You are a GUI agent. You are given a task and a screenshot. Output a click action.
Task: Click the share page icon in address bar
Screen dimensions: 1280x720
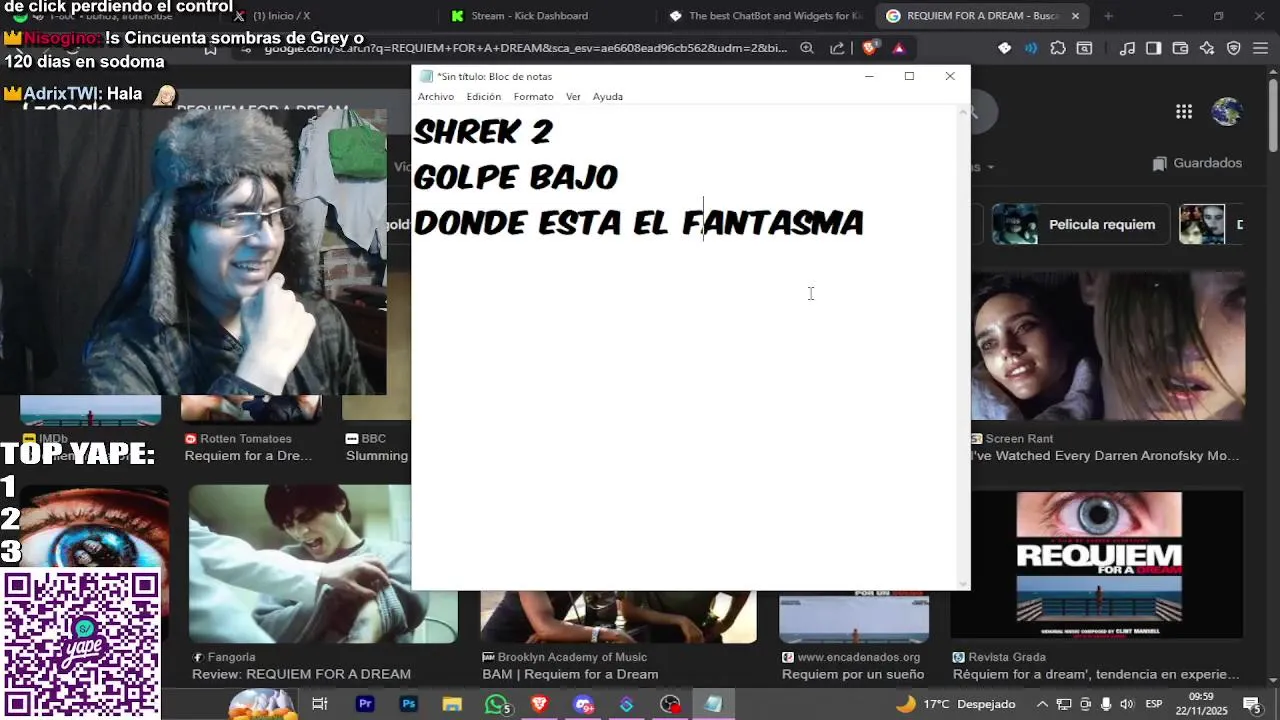coord(836,48)
